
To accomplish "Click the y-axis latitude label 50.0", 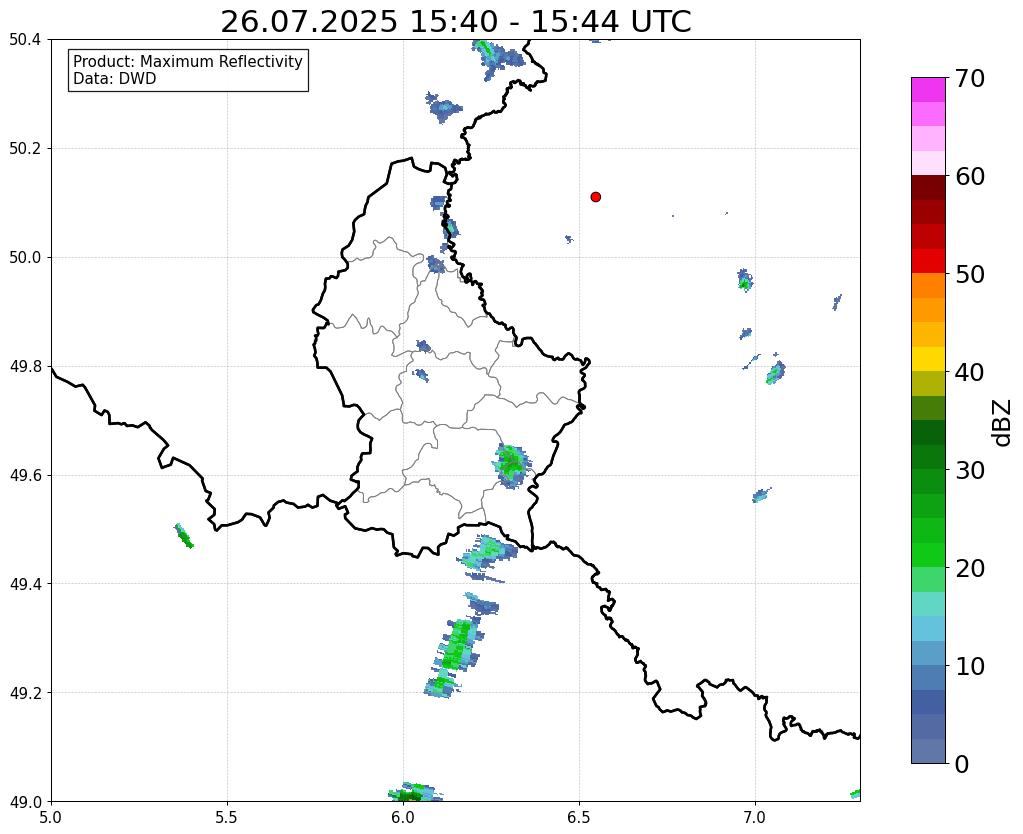I will tap(25, 258).
